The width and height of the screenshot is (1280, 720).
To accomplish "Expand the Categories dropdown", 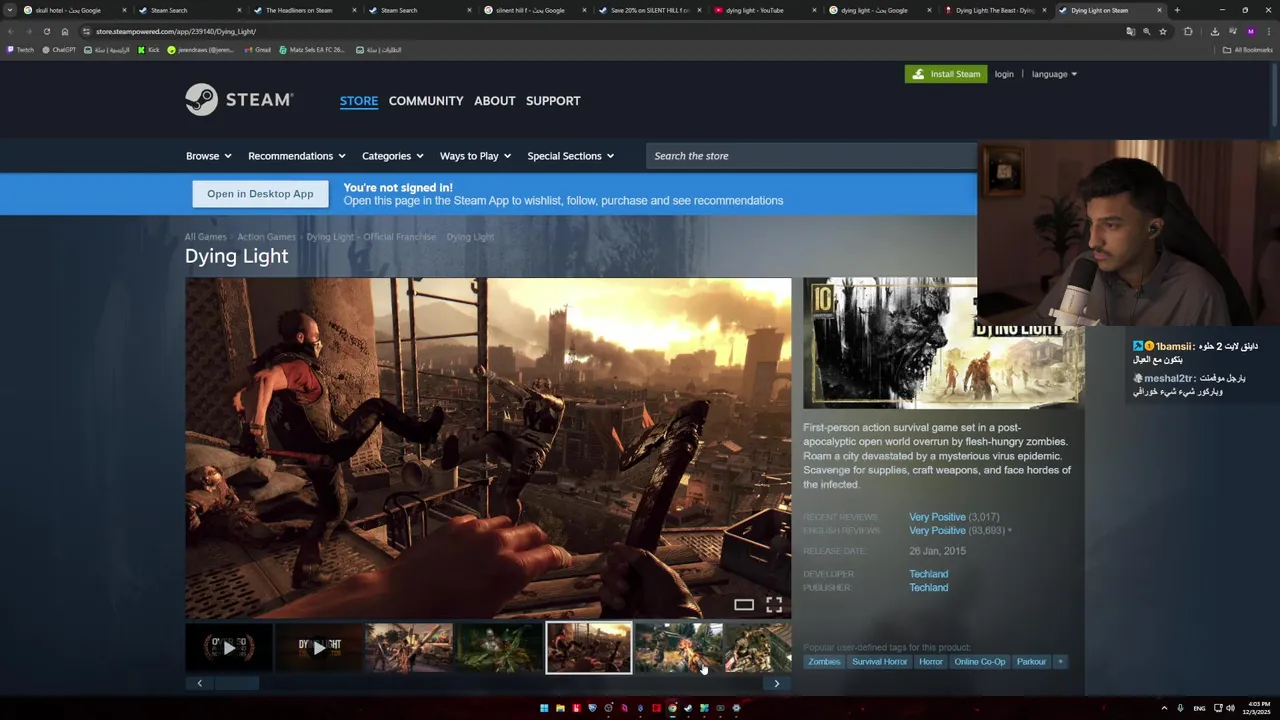I will pos(392,156).
